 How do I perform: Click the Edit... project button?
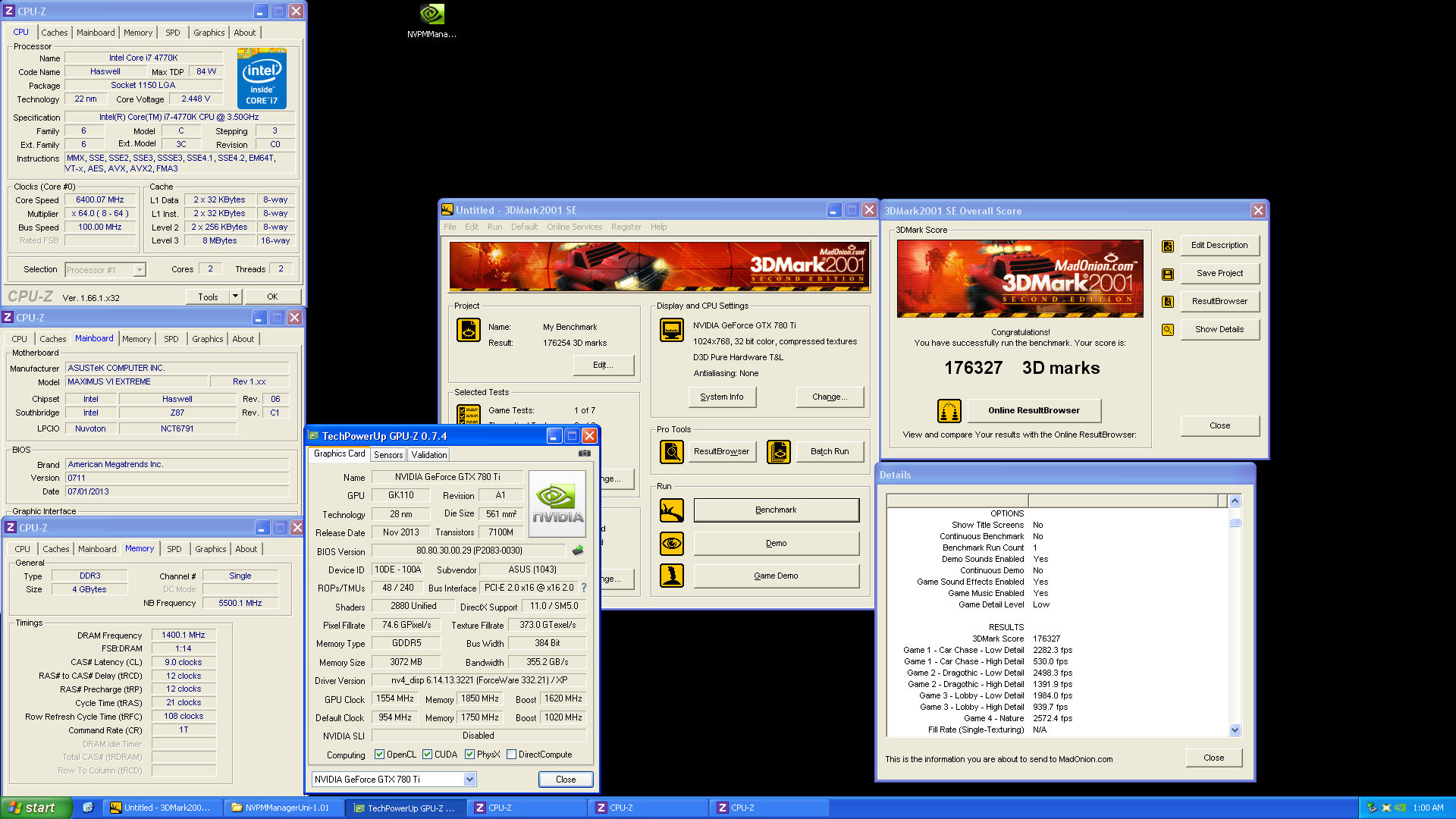[603, 365]
